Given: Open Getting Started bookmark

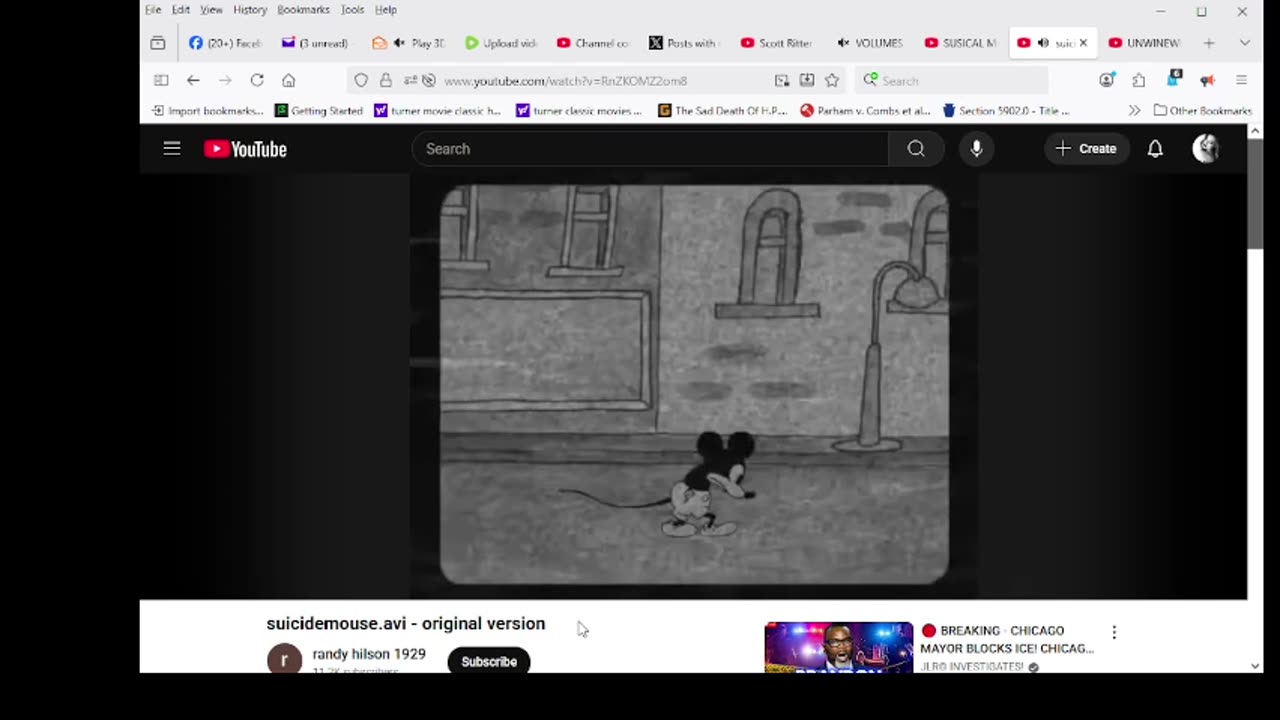Looking at the screenshot, I should click(x=318, y=111).
